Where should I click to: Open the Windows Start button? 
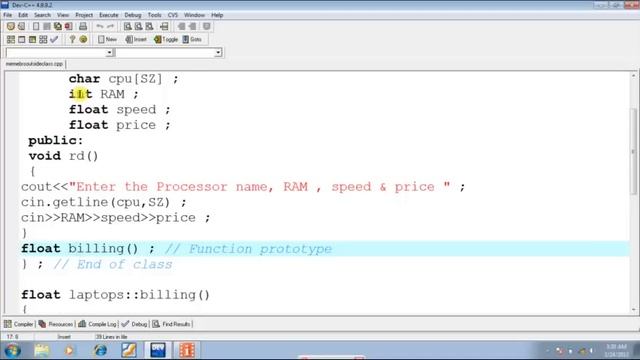(12, 350)
